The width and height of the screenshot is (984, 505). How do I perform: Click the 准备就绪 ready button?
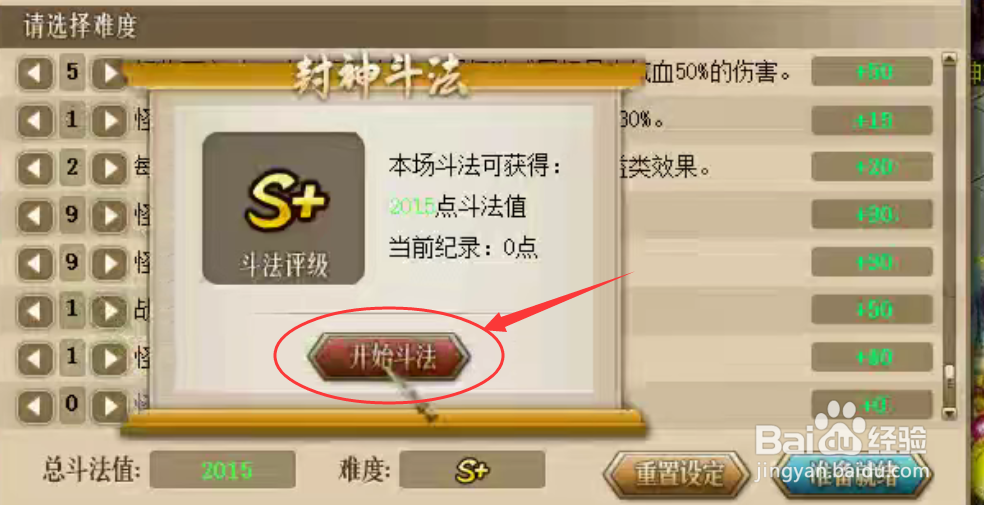pos(852,473)
